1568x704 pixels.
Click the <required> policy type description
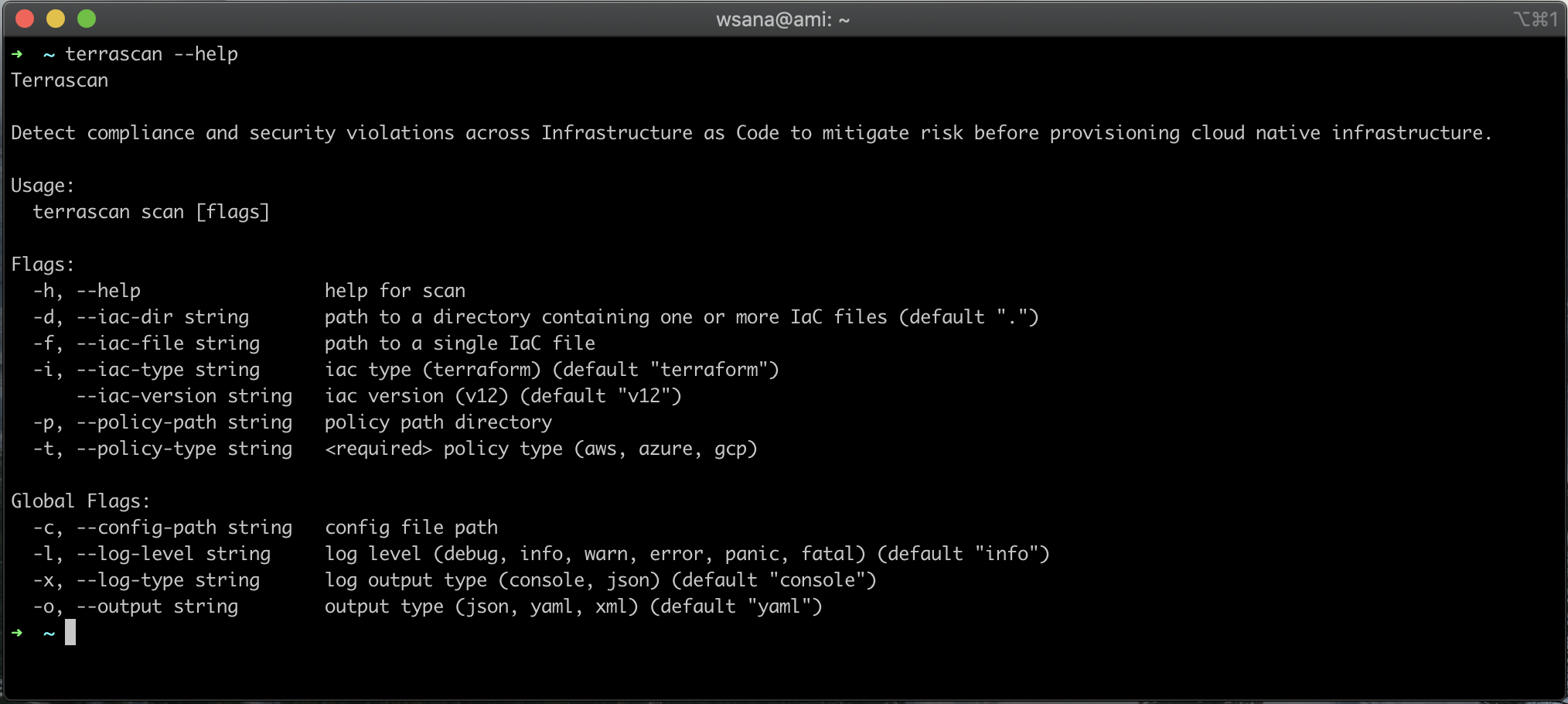[540, 449]
